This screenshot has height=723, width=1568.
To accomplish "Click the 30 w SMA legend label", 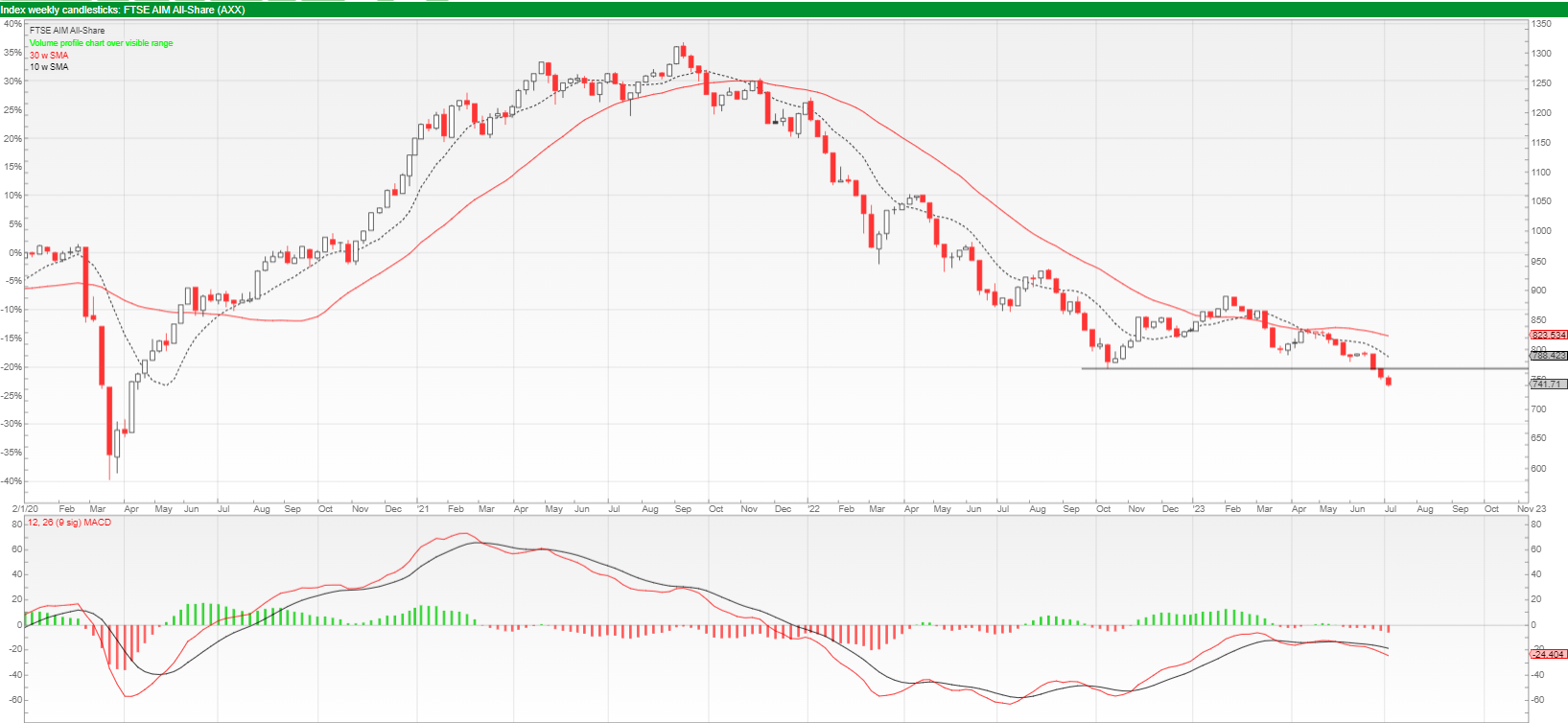I will point(49,56).
